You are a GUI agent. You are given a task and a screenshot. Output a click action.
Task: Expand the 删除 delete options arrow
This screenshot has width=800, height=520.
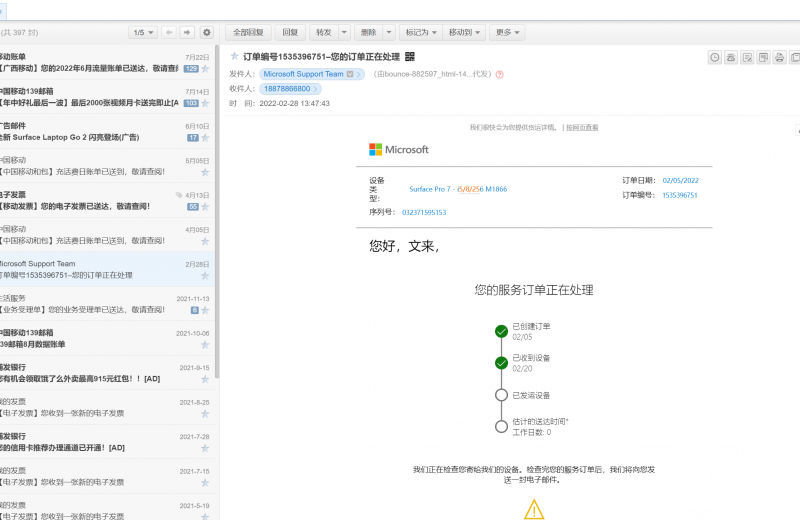pos(389,33)
